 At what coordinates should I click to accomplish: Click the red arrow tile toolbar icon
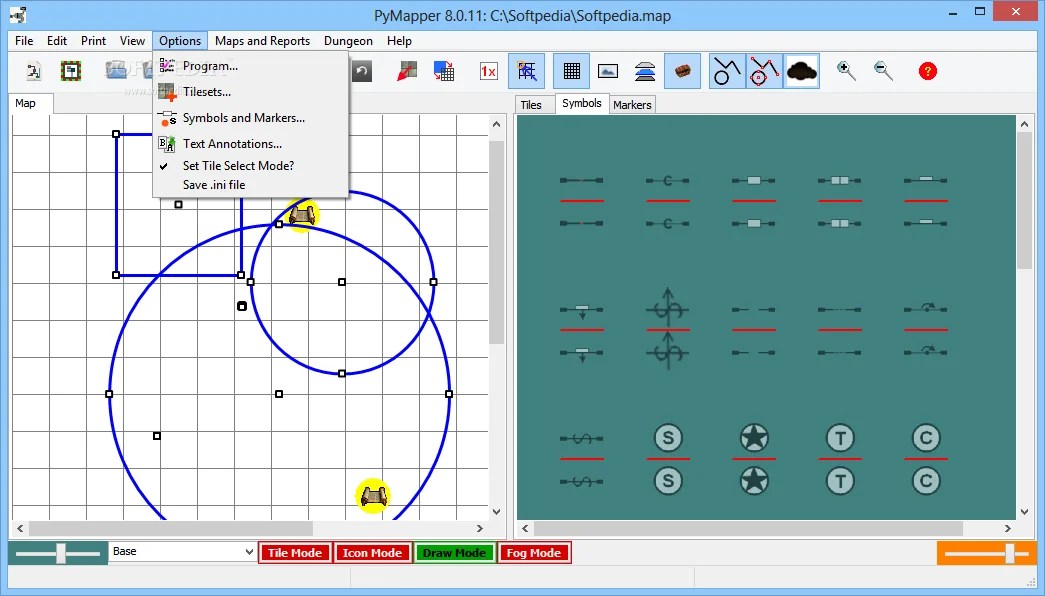[407, 71]
